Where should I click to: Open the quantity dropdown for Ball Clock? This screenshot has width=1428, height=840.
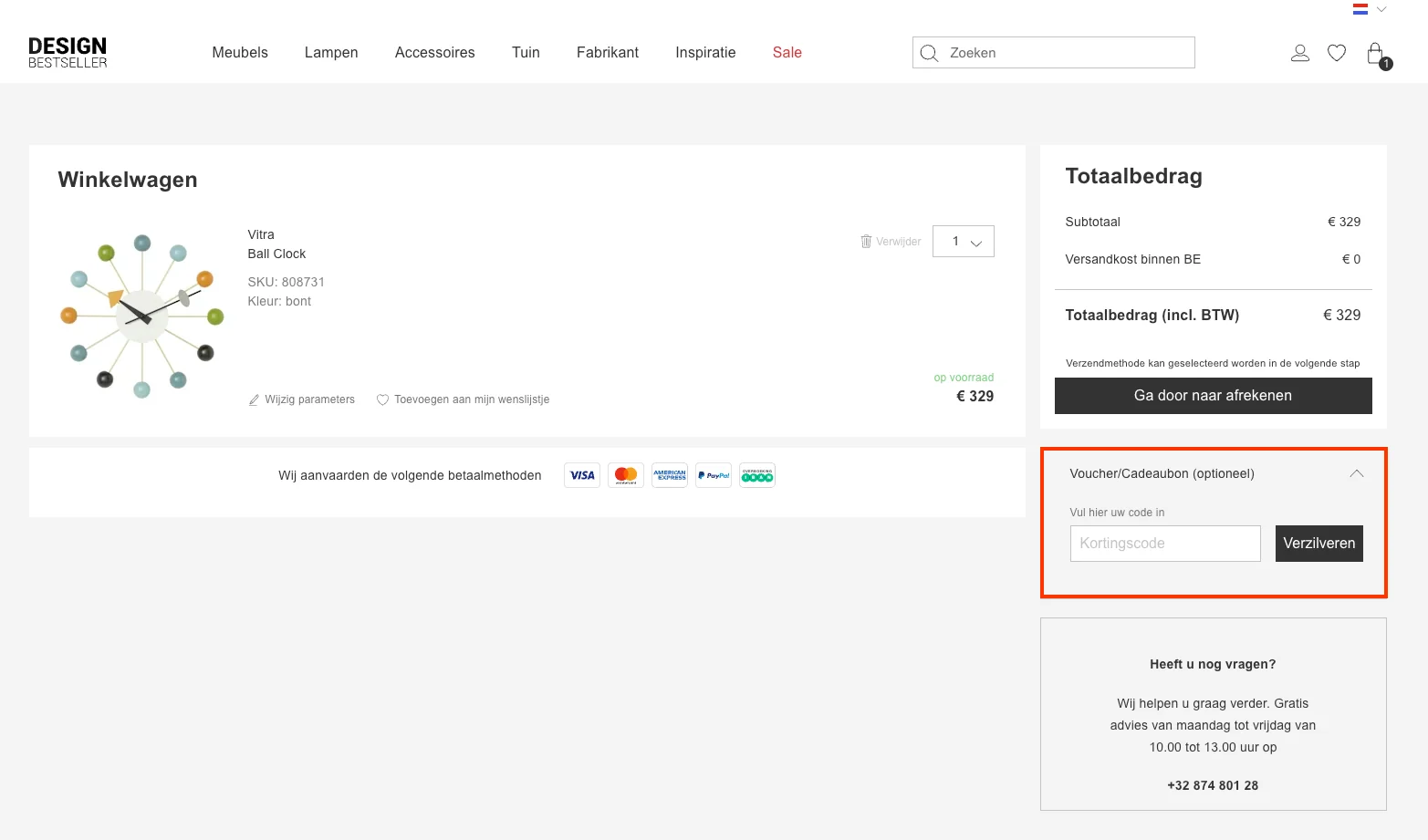[964, 242]
